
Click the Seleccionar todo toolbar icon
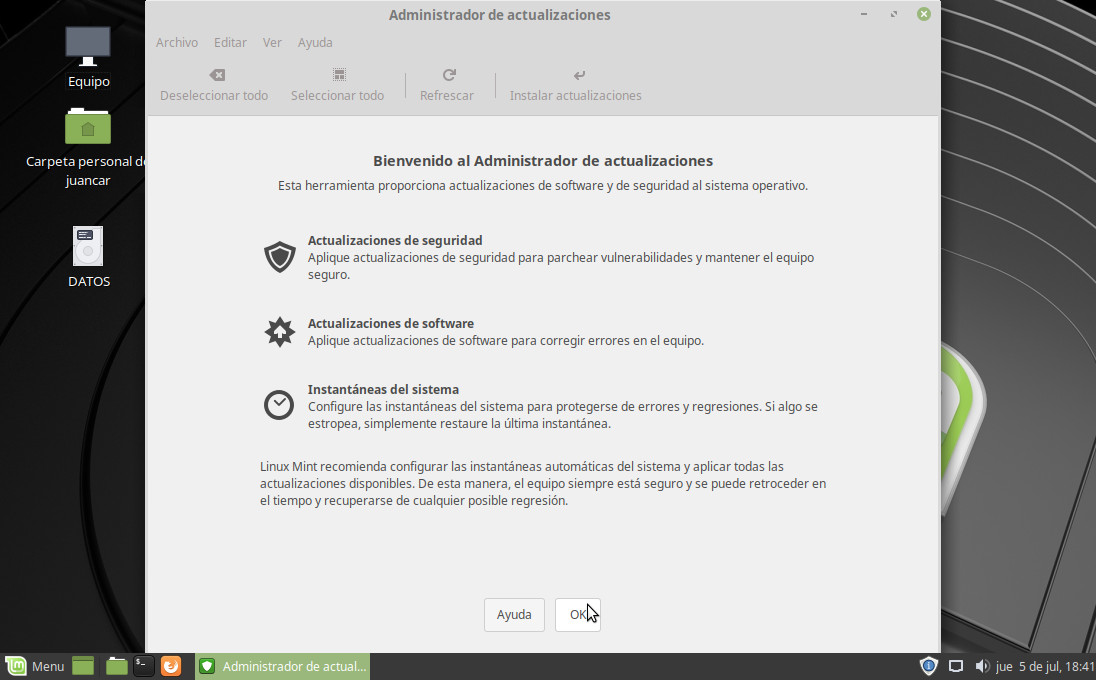[x=339, y=76]
